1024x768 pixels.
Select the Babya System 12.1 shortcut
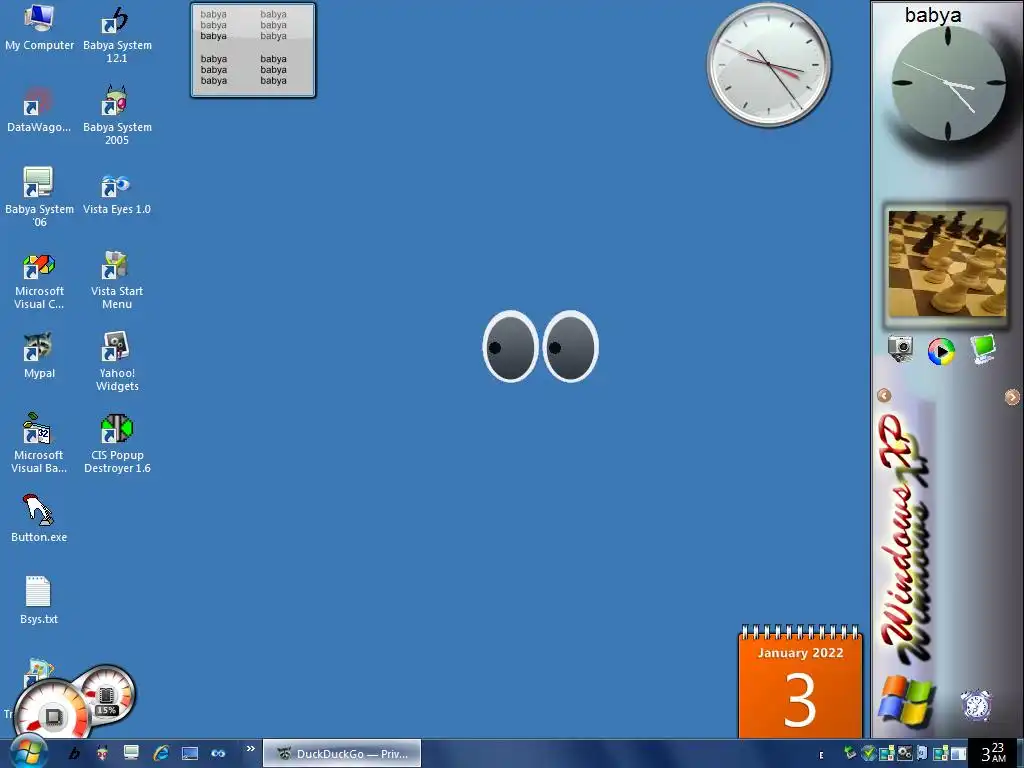117,34
